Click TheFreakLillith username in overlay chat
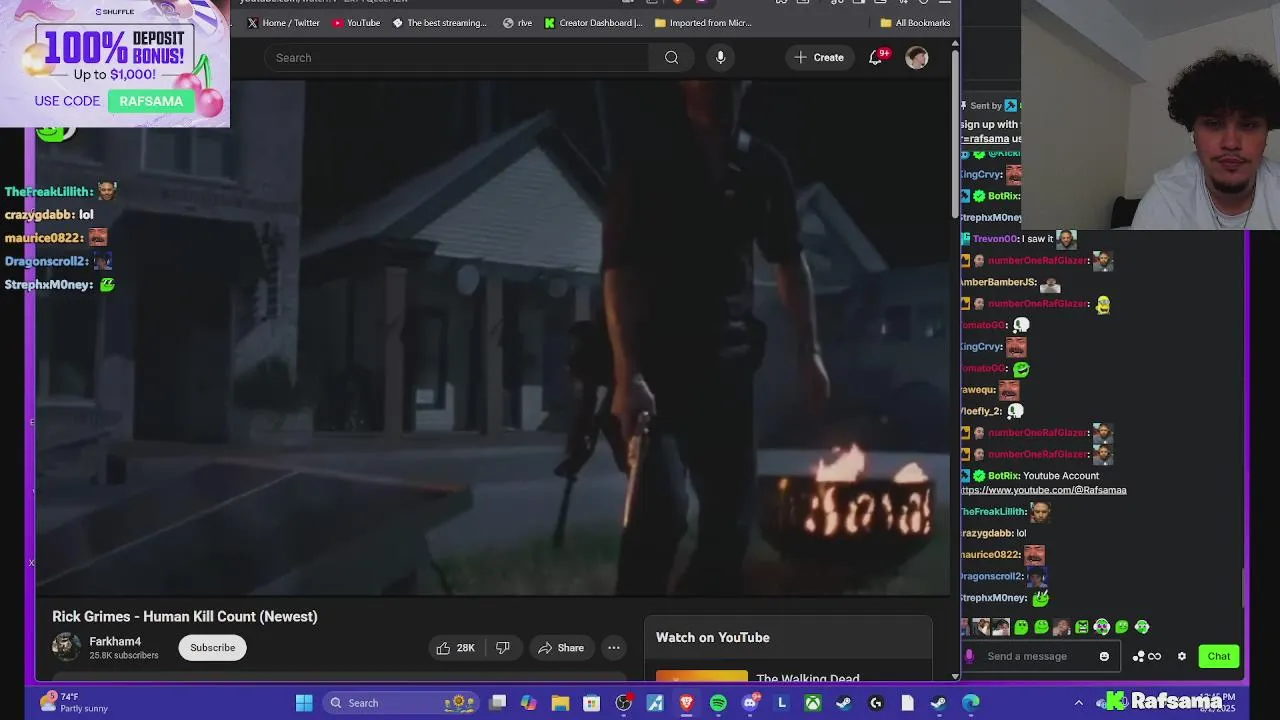 [49, 192]
